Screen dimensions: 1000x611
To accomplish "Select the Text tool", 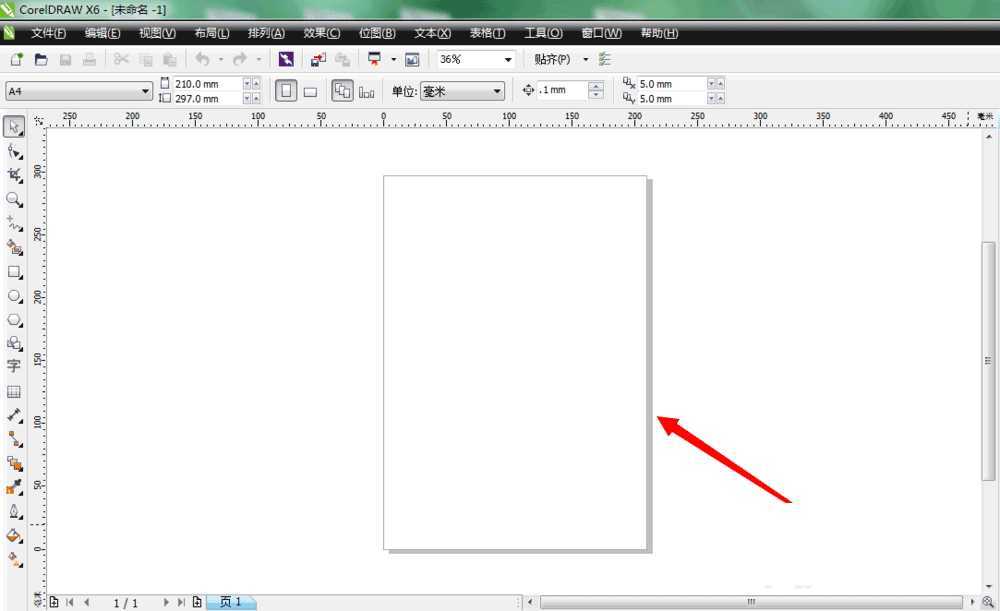I will [x=14, y=366].
